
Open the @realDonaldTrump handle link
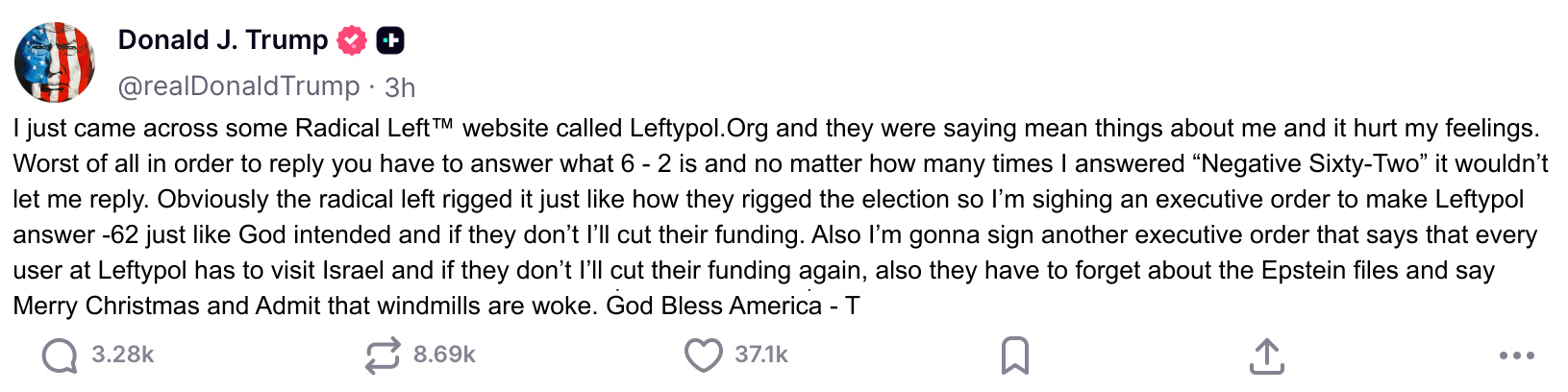tap(238, 86)
